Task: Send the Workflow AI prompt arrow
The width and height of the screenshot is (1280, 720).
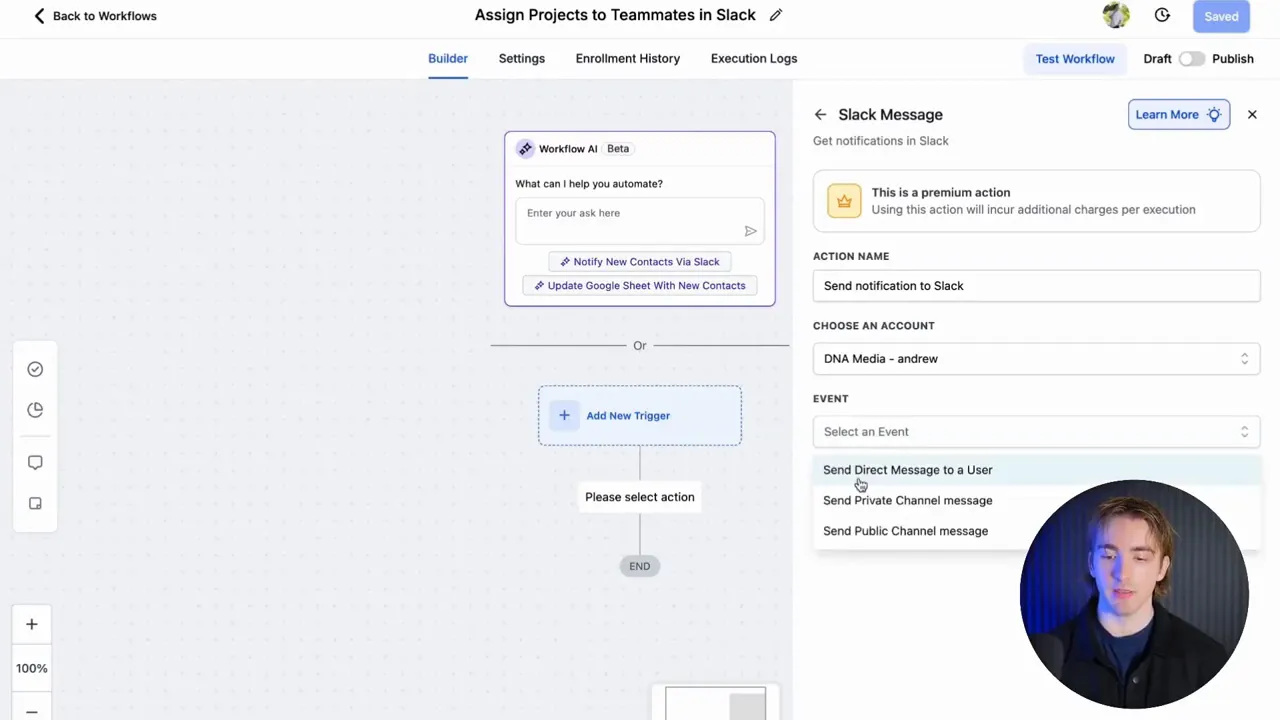Action: [750, 231]
